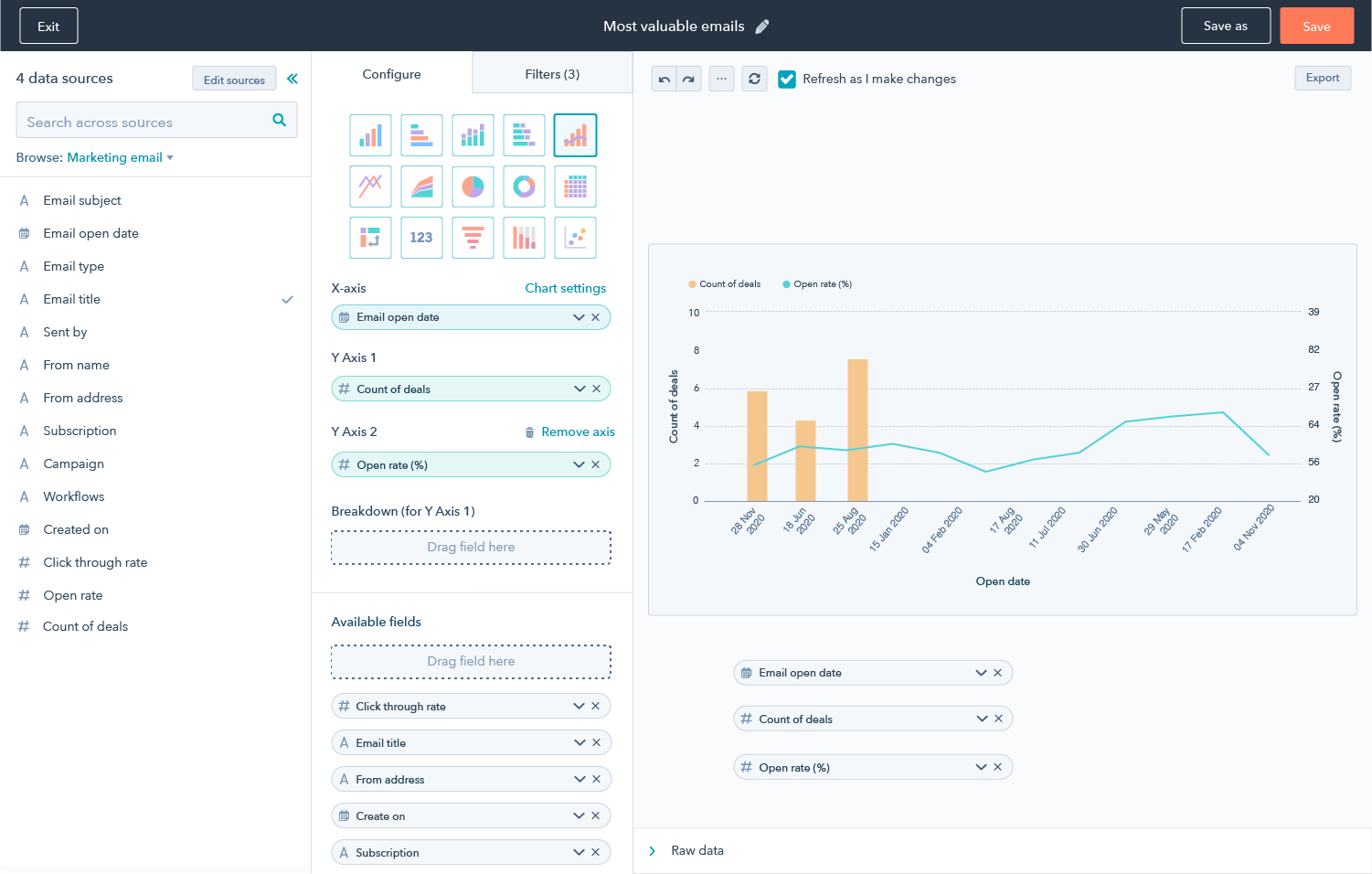The image size is (1372, 874).
Task: Select the pie chart type icon
Action: 473,187
